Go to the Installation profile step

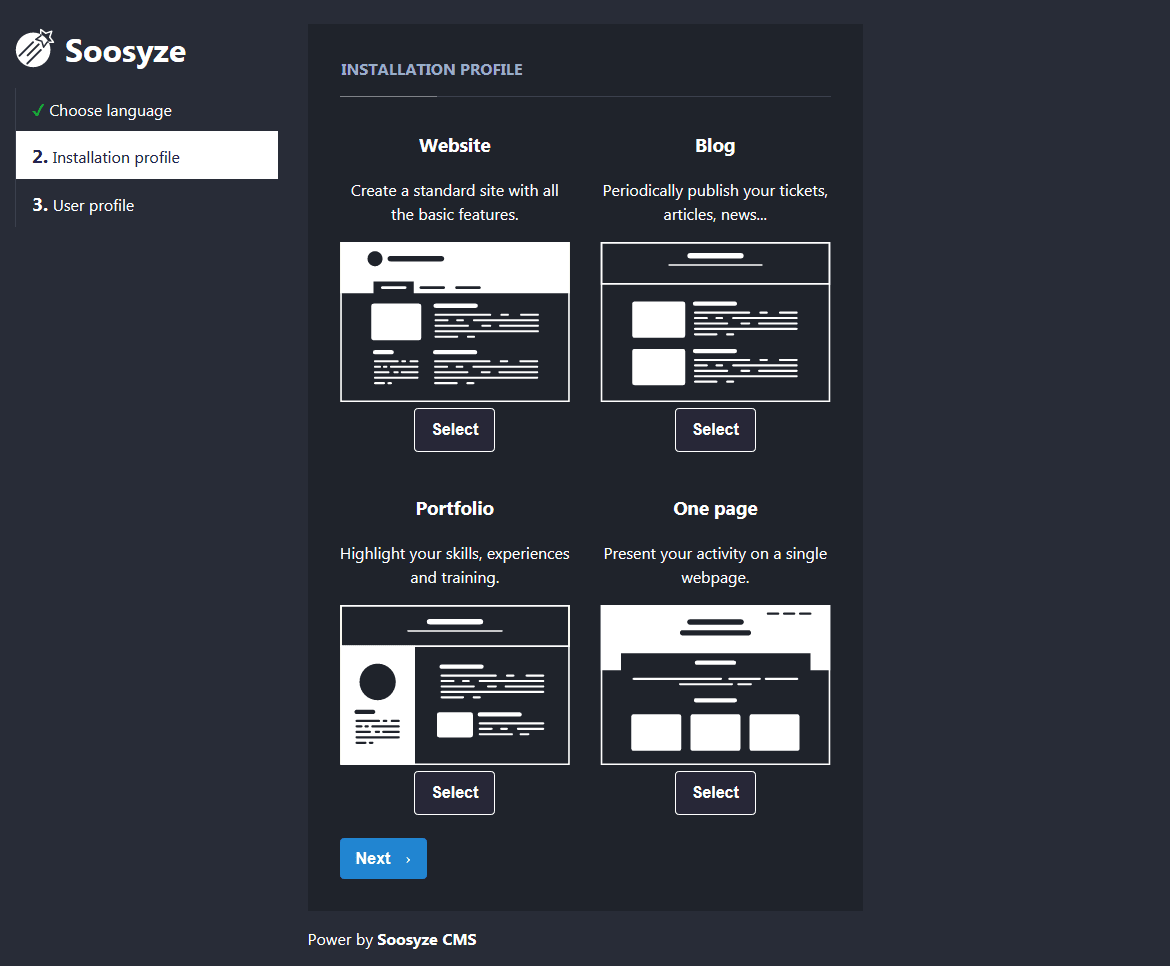pyautogui.click(x=116, y=158)
